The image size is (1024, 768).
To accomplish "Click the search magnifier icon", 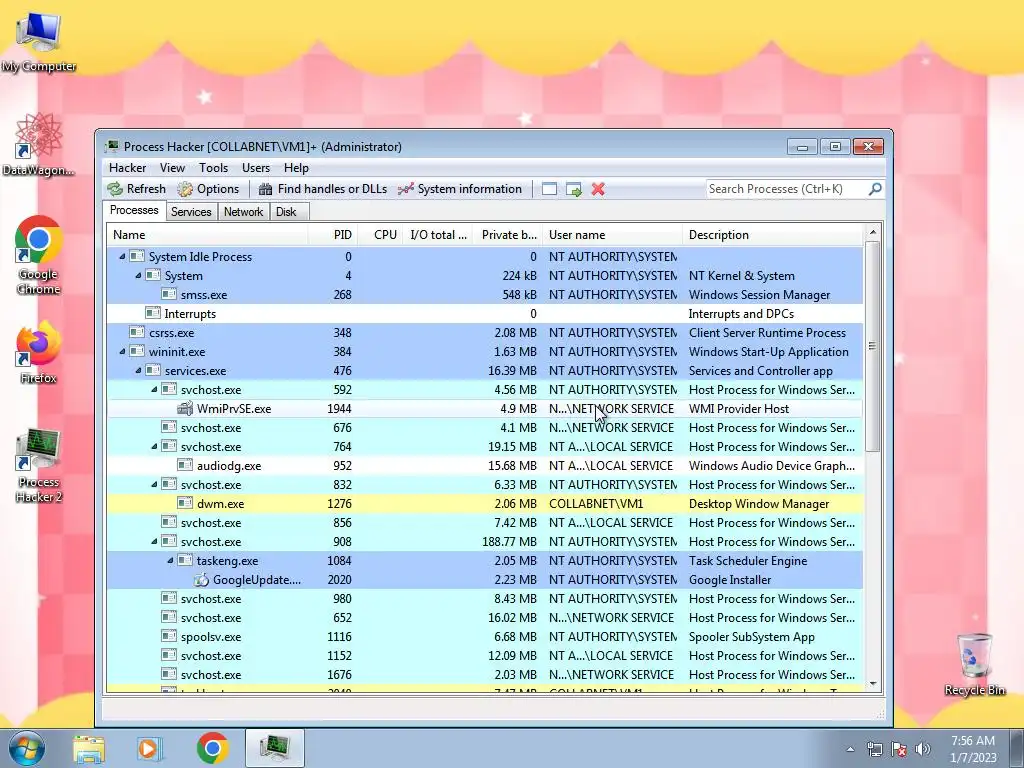I will click(875, 189).
